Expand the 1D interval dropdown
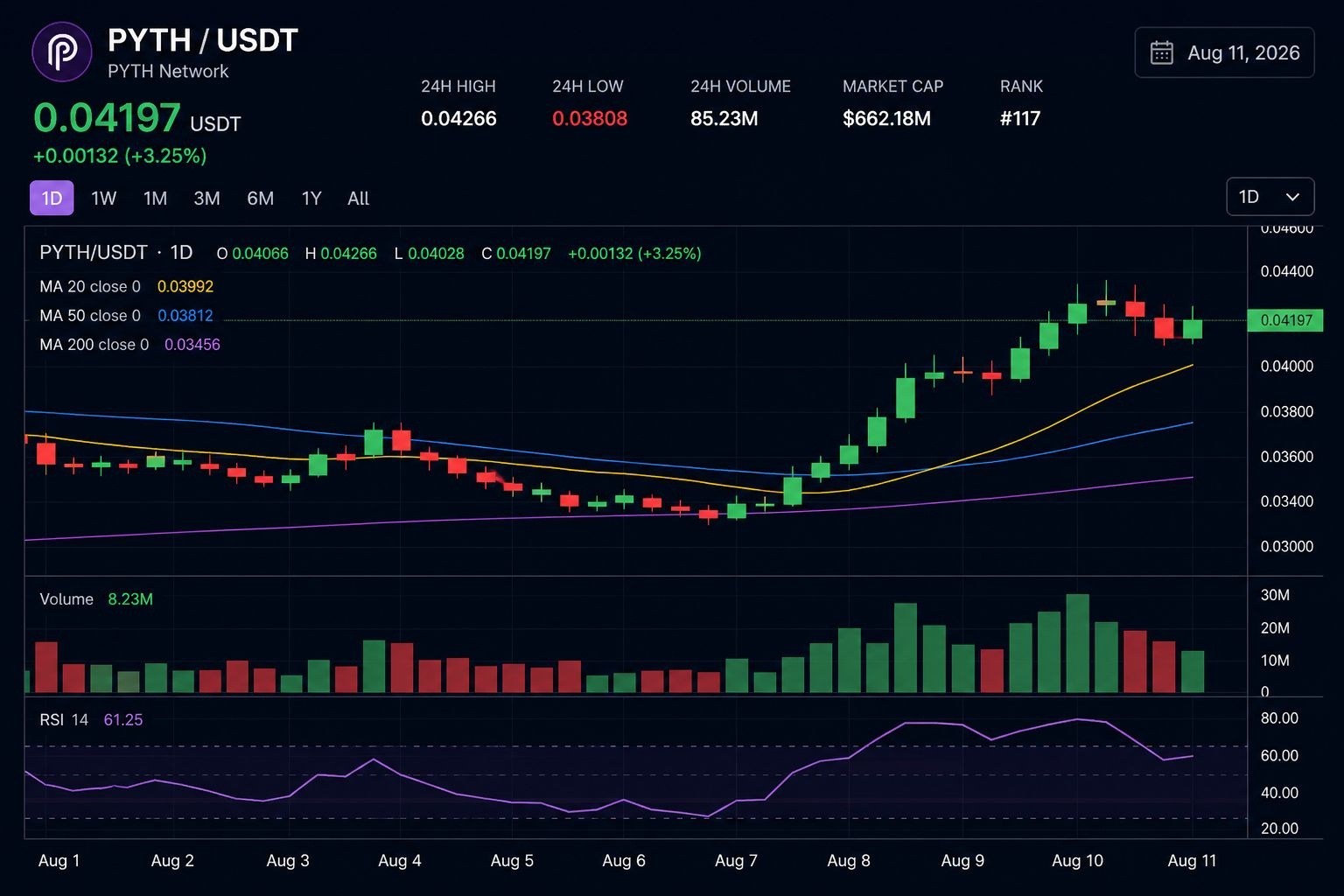The height and width of the screenshot is (896, 1344). pos(1270,197)
